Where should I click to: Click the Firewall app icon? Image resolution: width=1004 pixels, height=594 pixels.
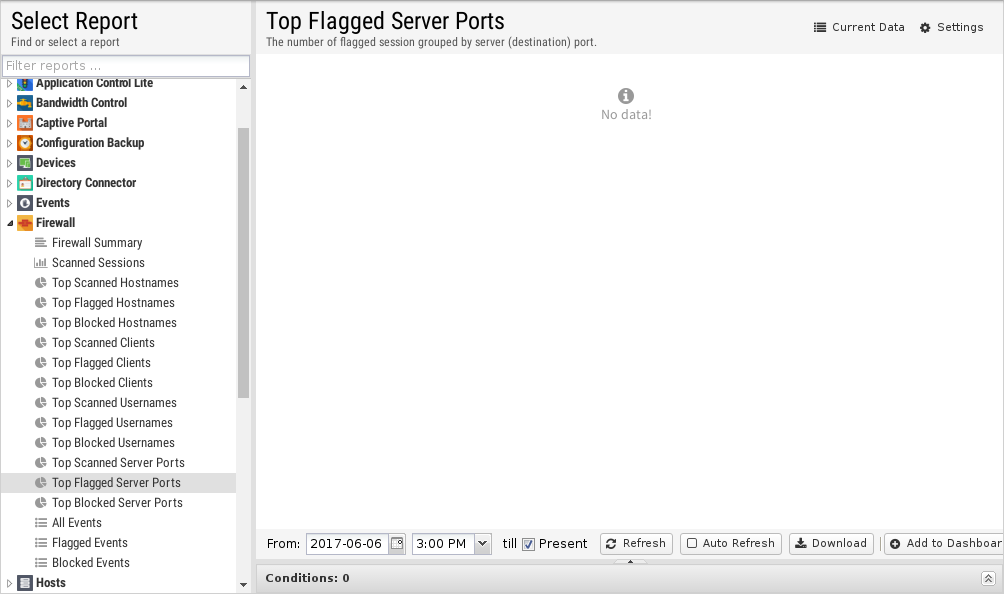(x=24, y=223)
